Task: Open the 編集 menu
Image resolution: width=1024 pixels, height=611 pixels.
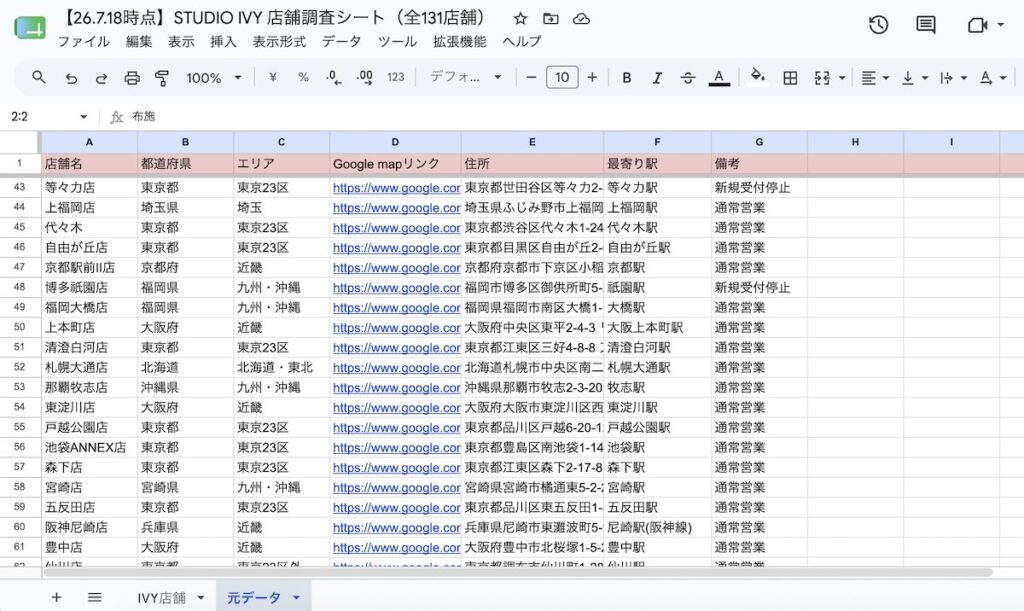Action: coord(138,42)
